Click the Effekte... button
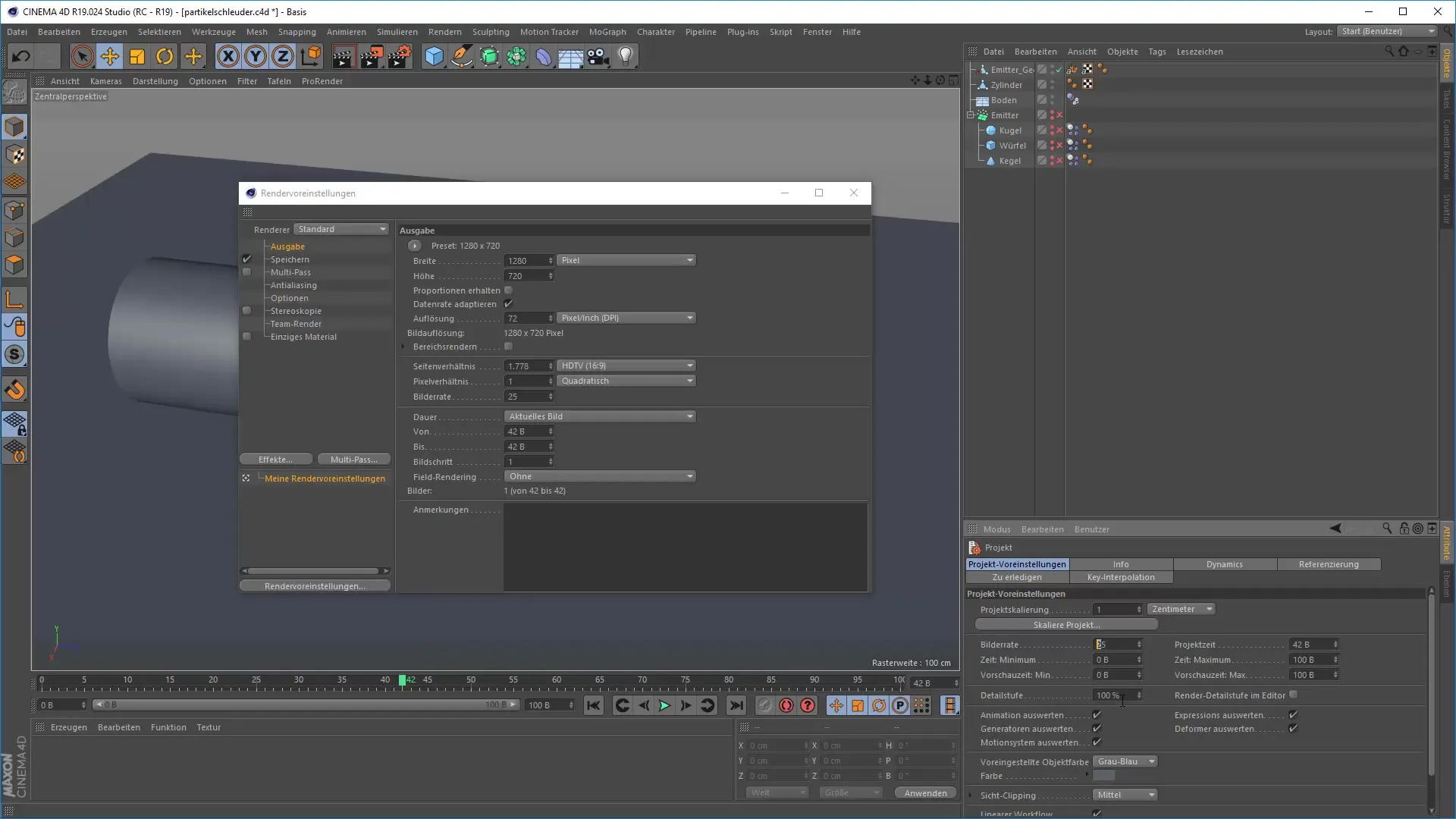This screenshot has height=819, width=1456. click(276, 460)
